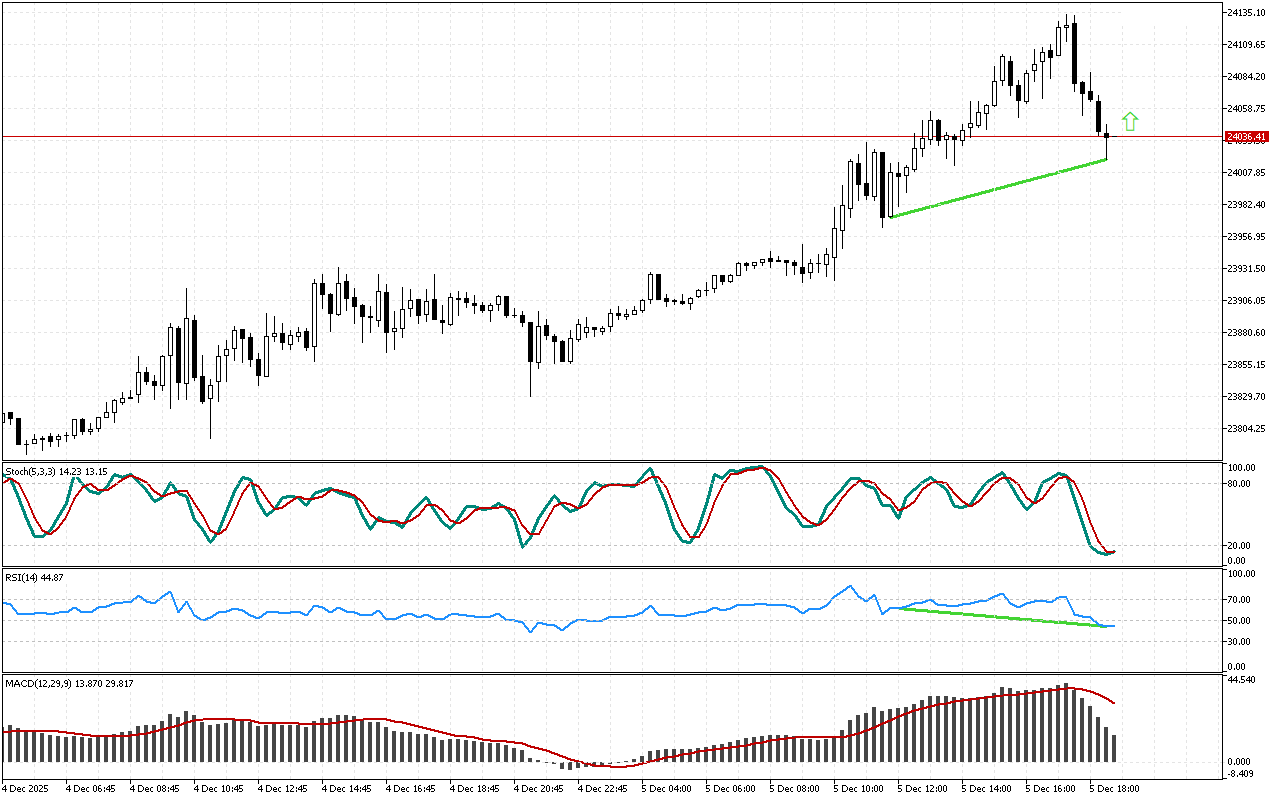Click the 4 Dec 22:45 time label
The height and width of the screenshot is (800, 1280).
pyautogui.click(x=603, y=788)
